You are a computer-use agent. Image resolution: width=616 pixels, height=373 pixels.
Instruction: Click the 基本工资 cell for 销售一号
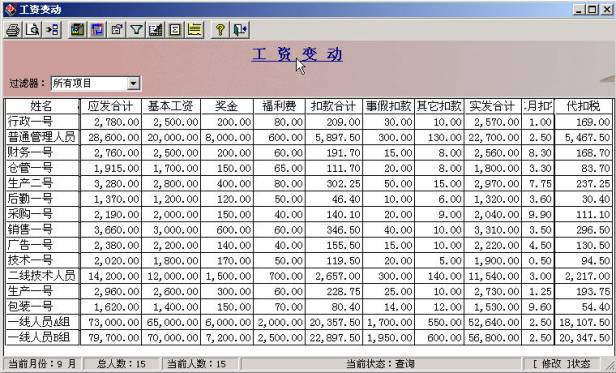(x=171, y=230)
